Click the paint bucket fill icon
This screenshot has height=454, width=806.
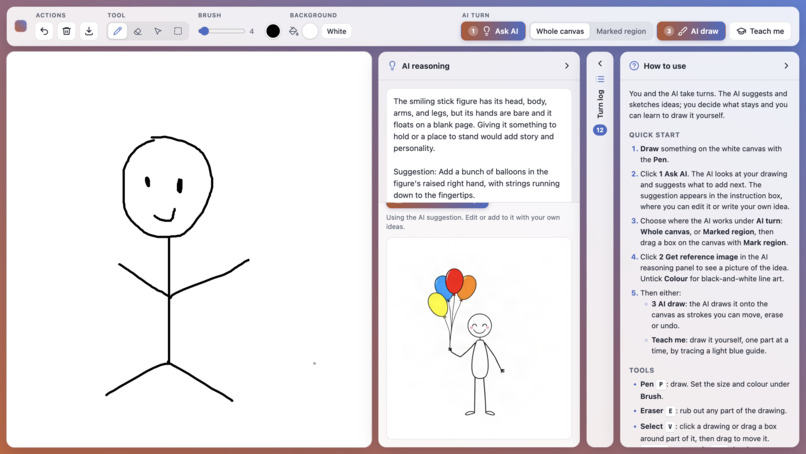(x=294, y=31)
